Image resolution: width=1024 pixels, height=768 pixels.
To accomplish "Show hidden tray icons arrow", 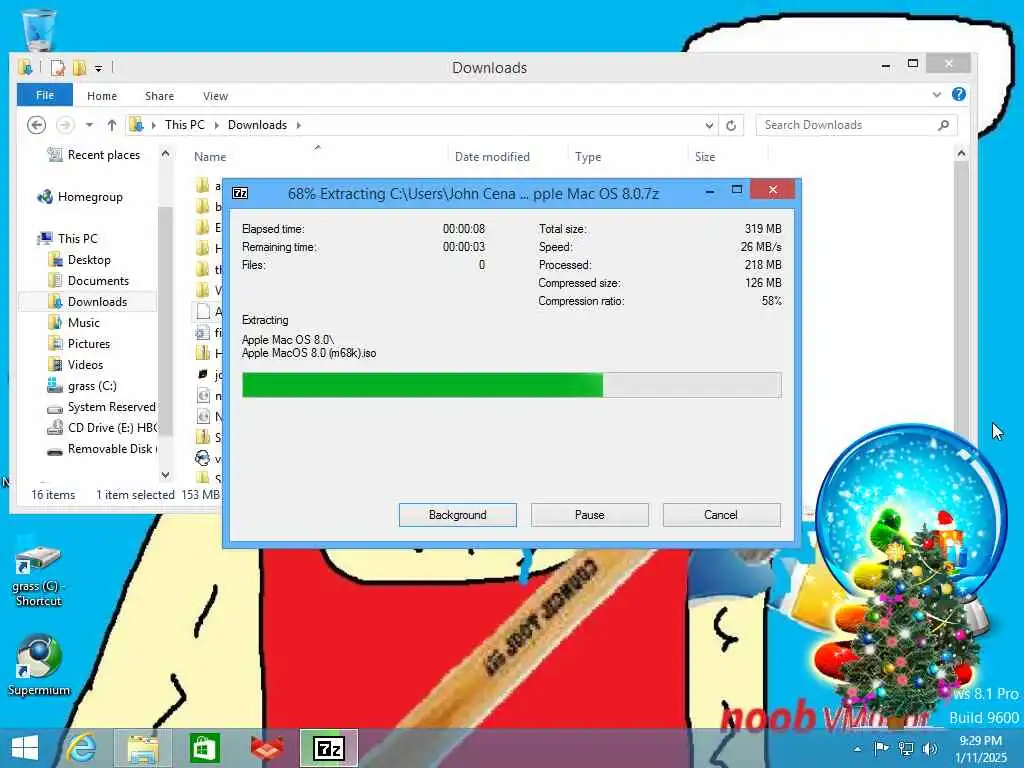I will click(857, 749).
